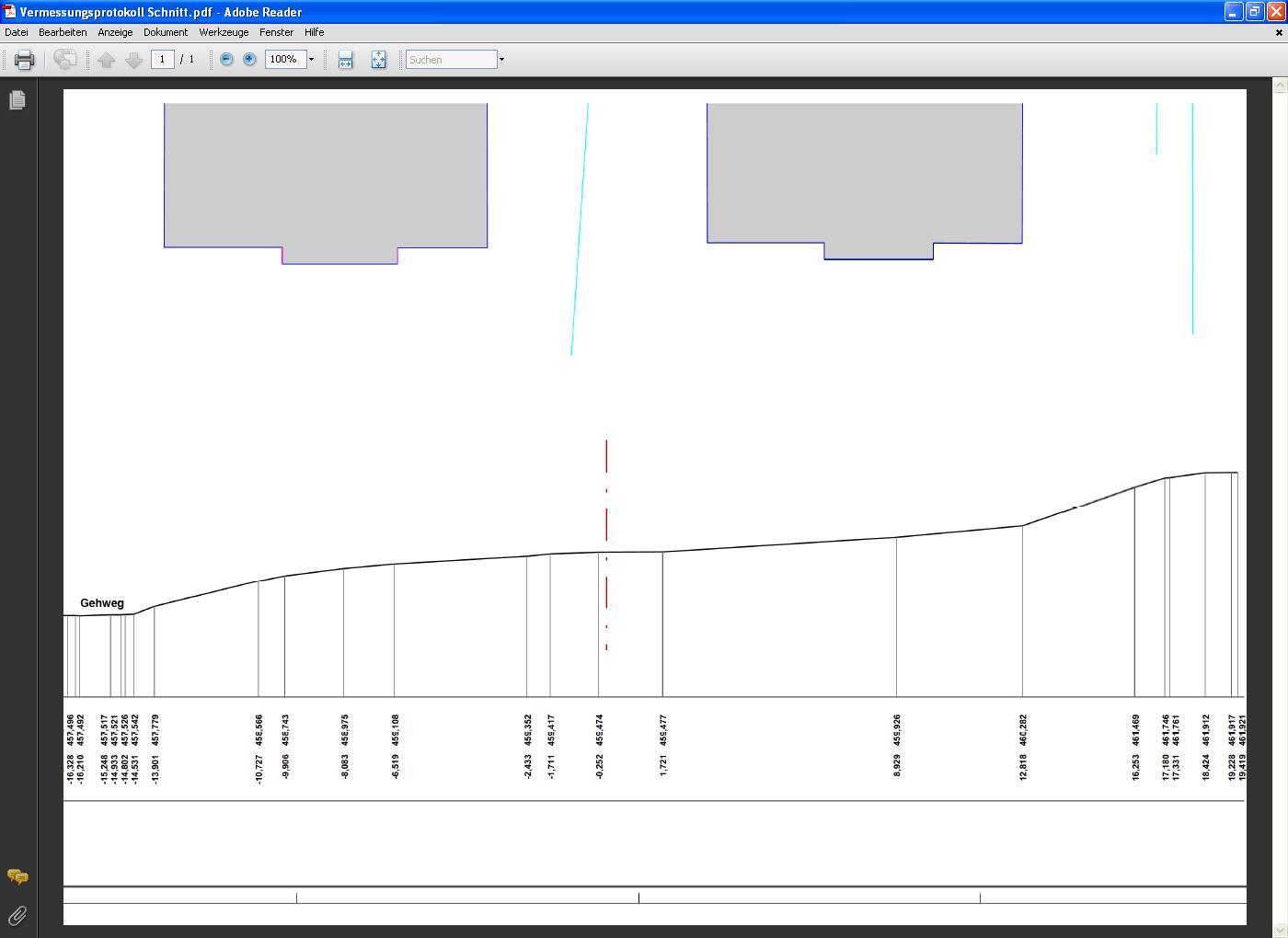
Task: Open the Anzeige menu
Action: click(115, 32)
